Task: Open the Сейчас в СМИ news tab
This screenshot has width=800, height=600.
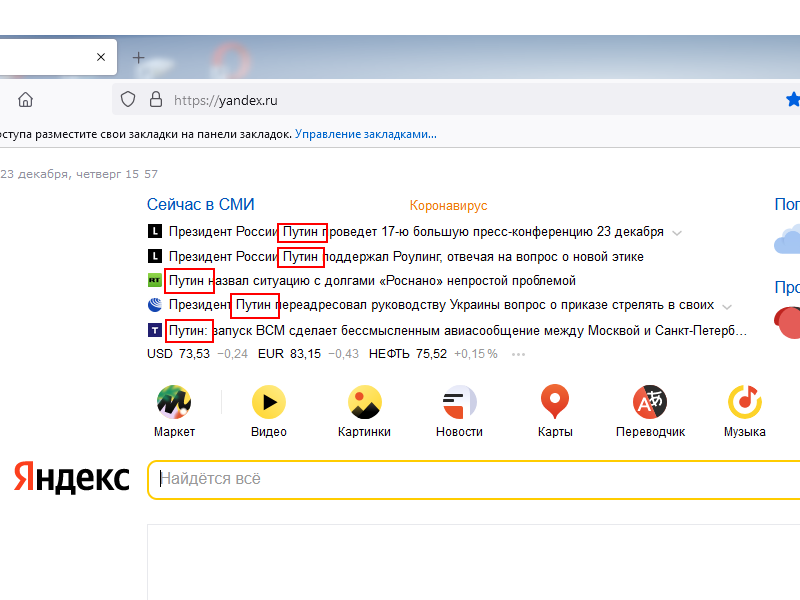Action: coord(201,204)
